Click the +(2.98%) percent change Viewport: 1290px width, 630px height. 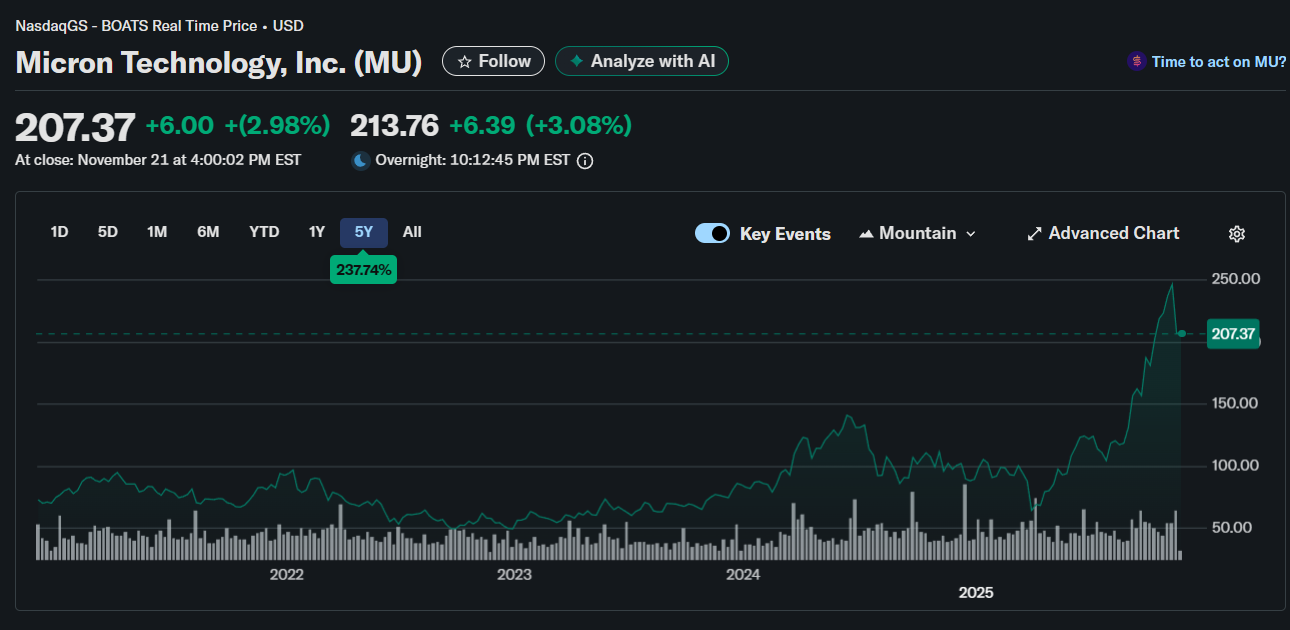pos(277,126)
